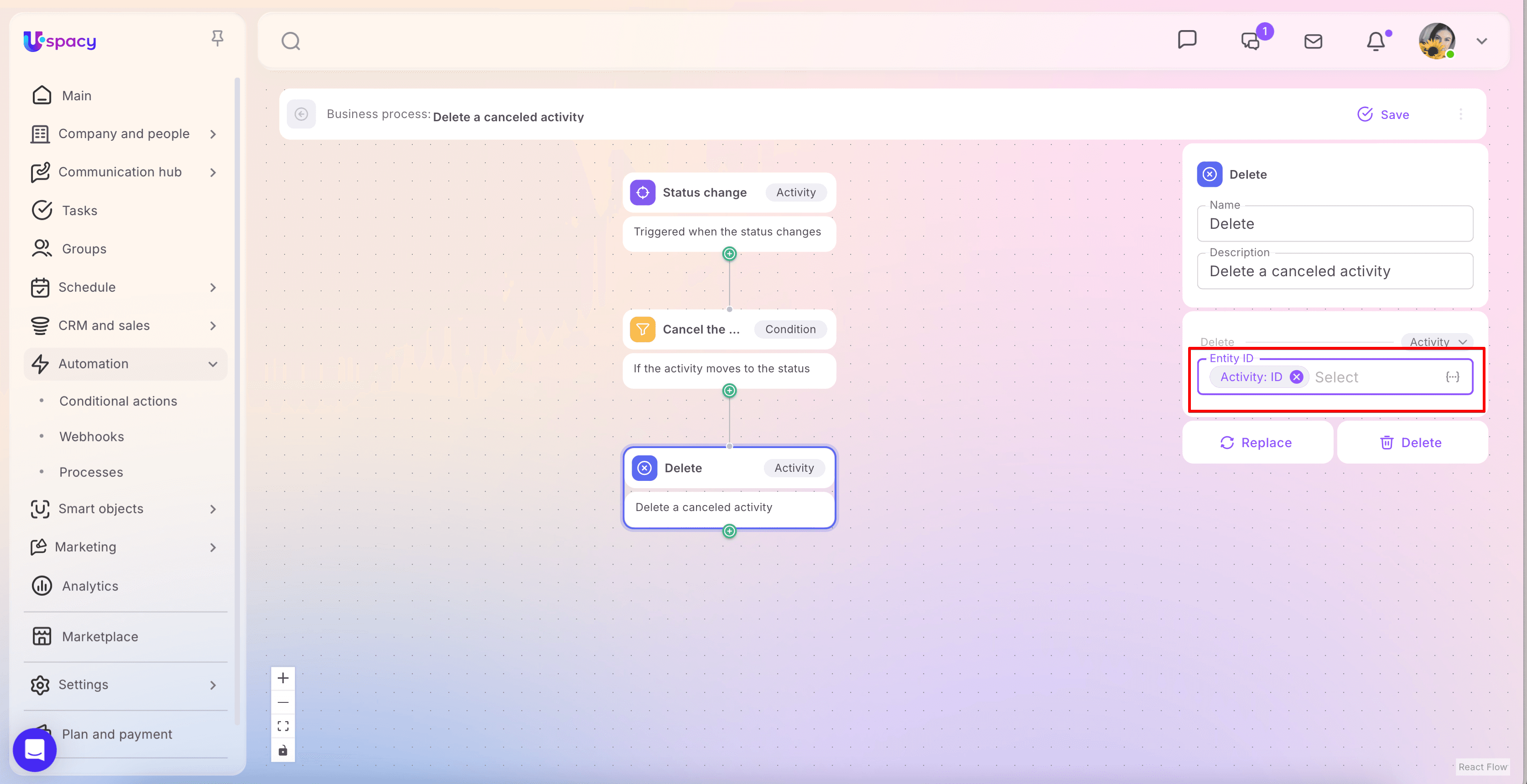Viewport: 1527px width, 784px height.
Task: Collapse the Automation menu section
Action: click(x=213, y=364)
